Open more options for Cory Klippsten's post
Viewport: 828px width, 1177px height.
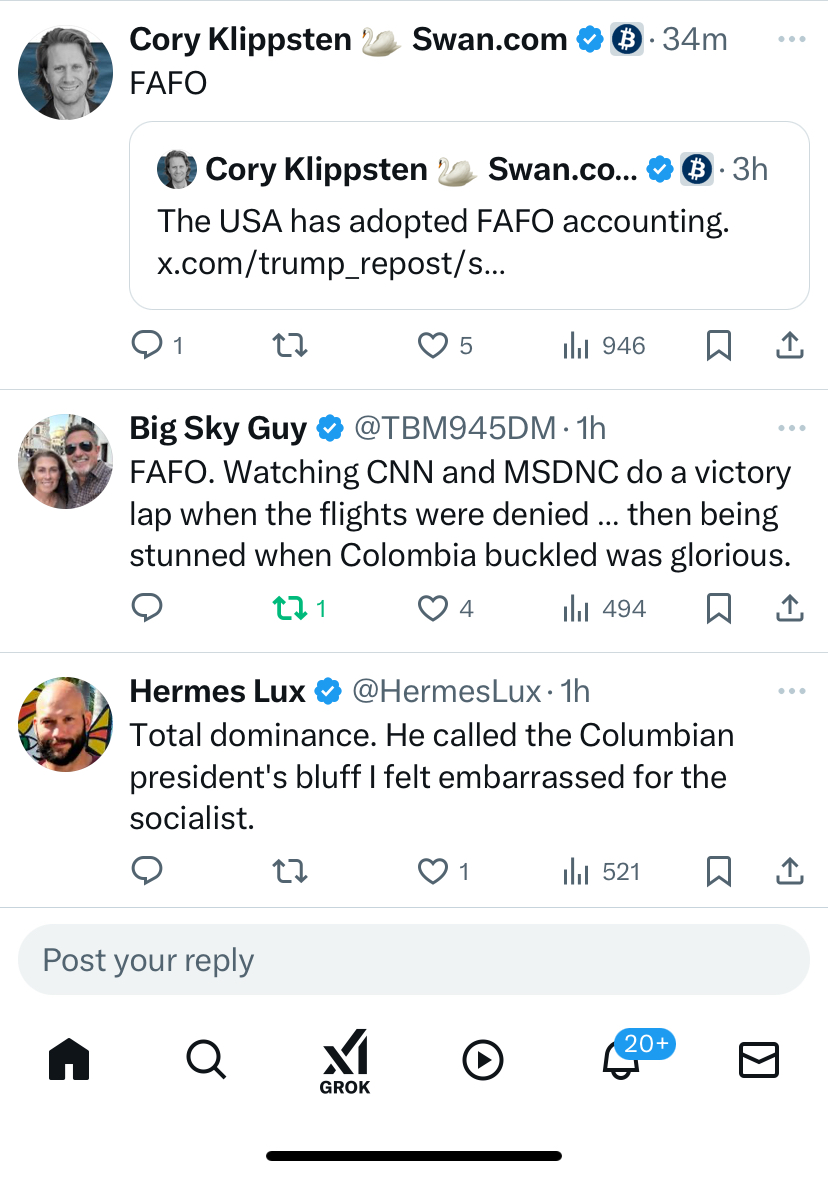791,40
